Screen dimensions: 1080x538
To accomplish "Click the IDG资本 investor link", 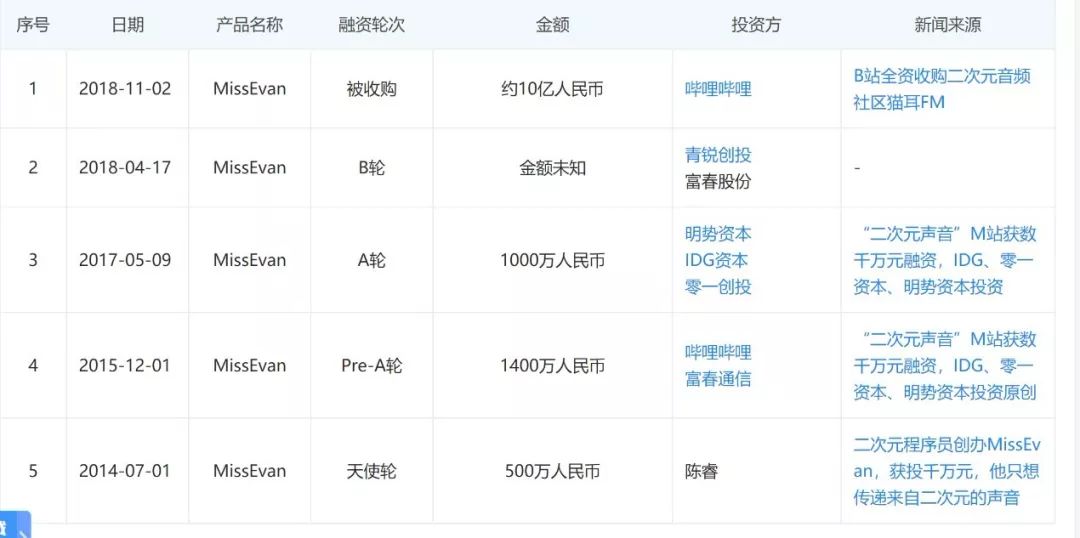I will [716, 260].
